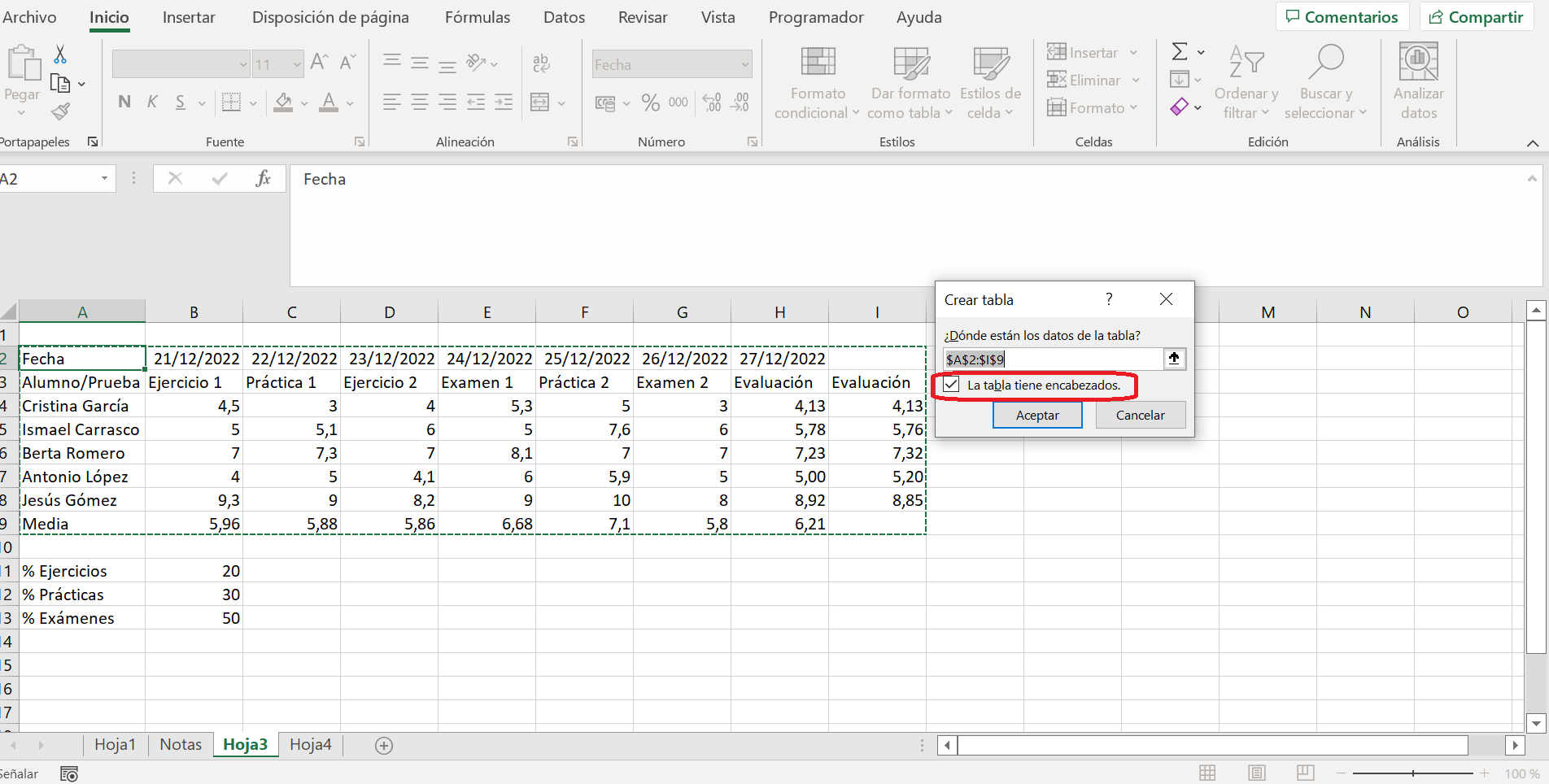Screen dimensions: 1549x784
Task: Toggle italic K formatting
Action: 152,102
